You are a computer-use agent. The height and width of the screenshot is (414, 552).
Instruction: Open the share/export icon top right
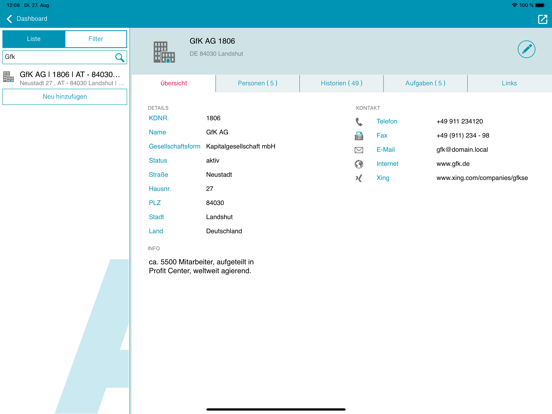(x=542, y=19)
